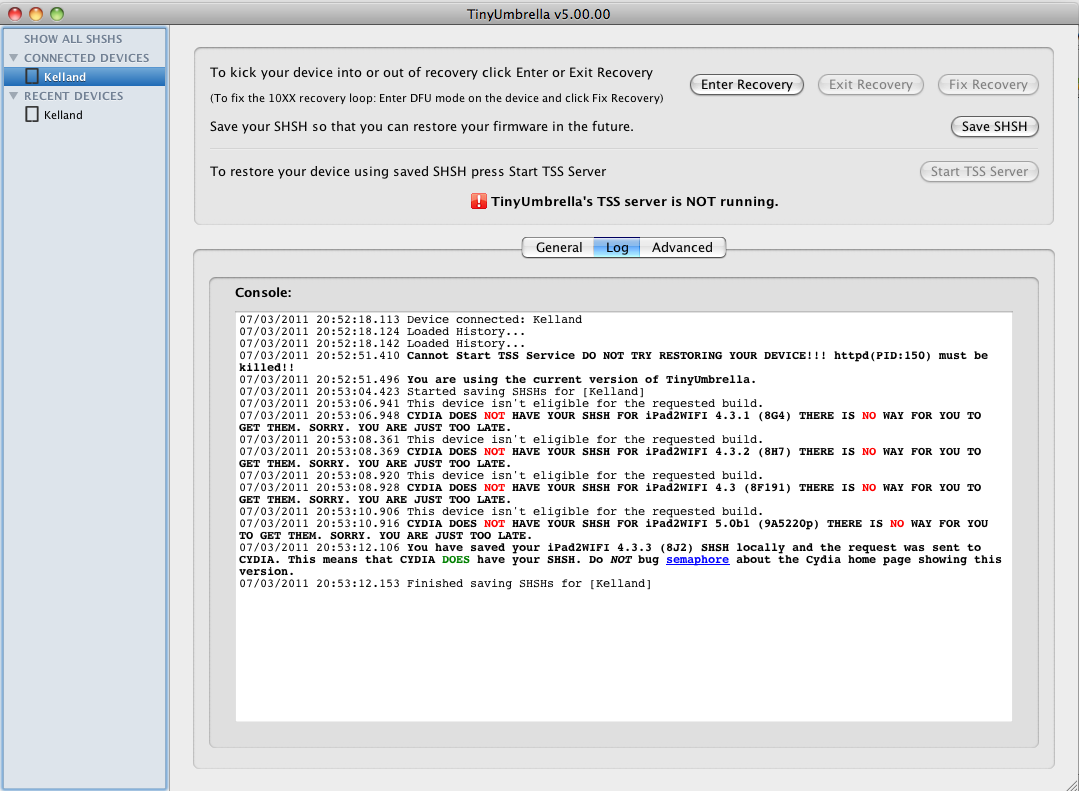Image resolution: width=1079 pixels, height=791 pixels.
Task: Select Kelland under Recent Devices
Action: (x=85, y=115)
